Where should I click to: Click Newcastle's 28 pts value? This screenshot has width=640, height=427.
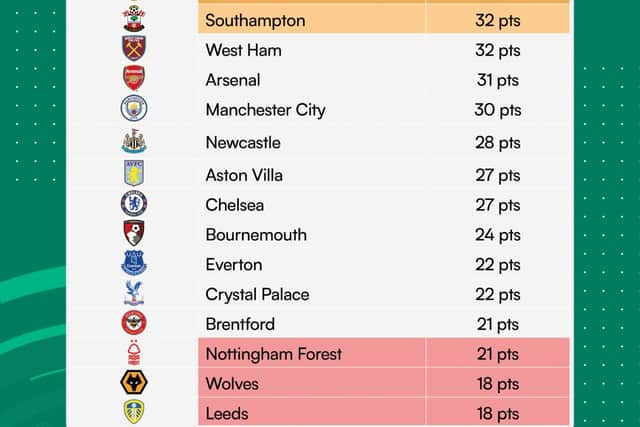pyautogui.click(x=498, y=142)
